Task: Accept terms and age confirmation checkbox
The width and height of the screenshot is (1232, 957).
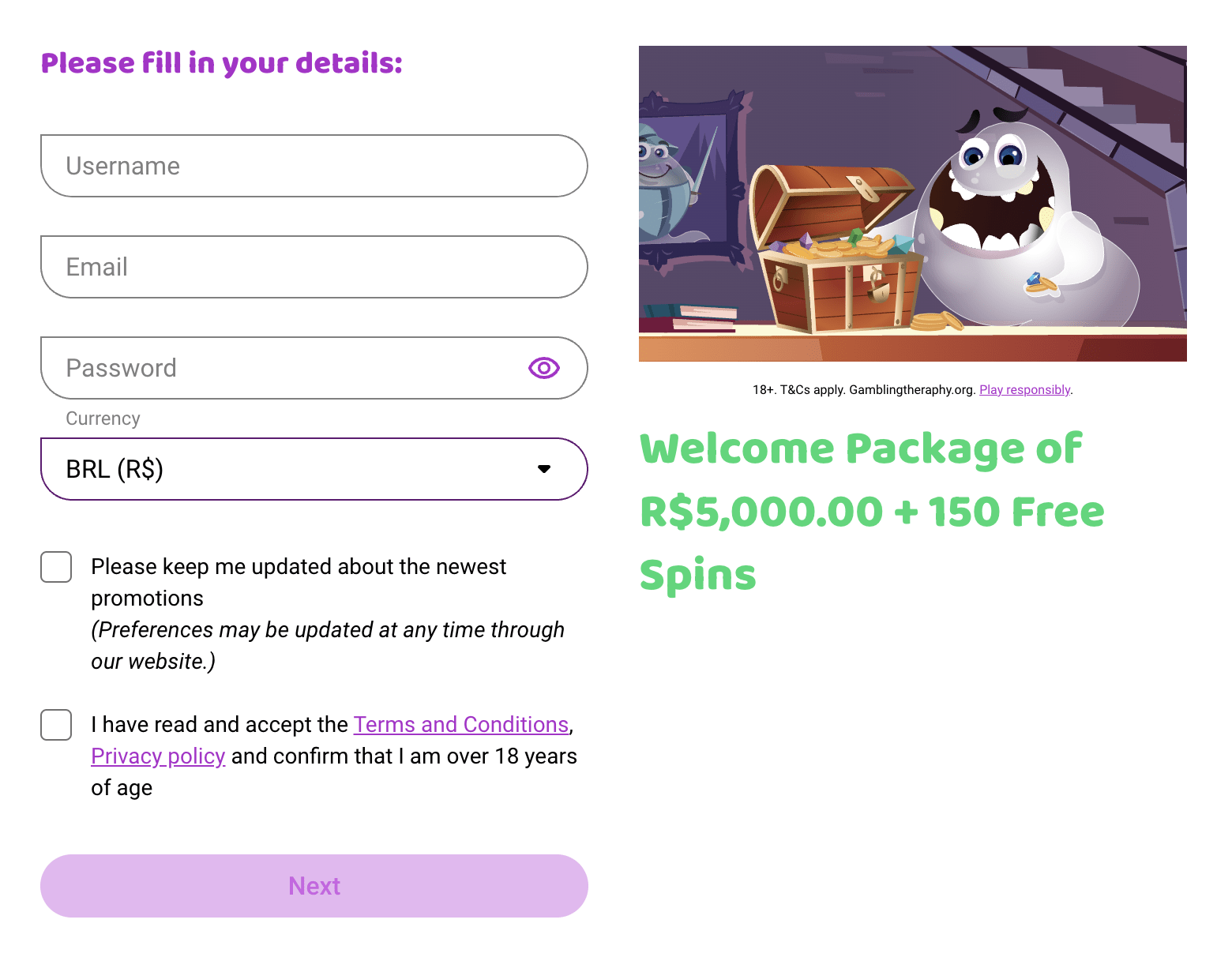Action: (56, 725)
